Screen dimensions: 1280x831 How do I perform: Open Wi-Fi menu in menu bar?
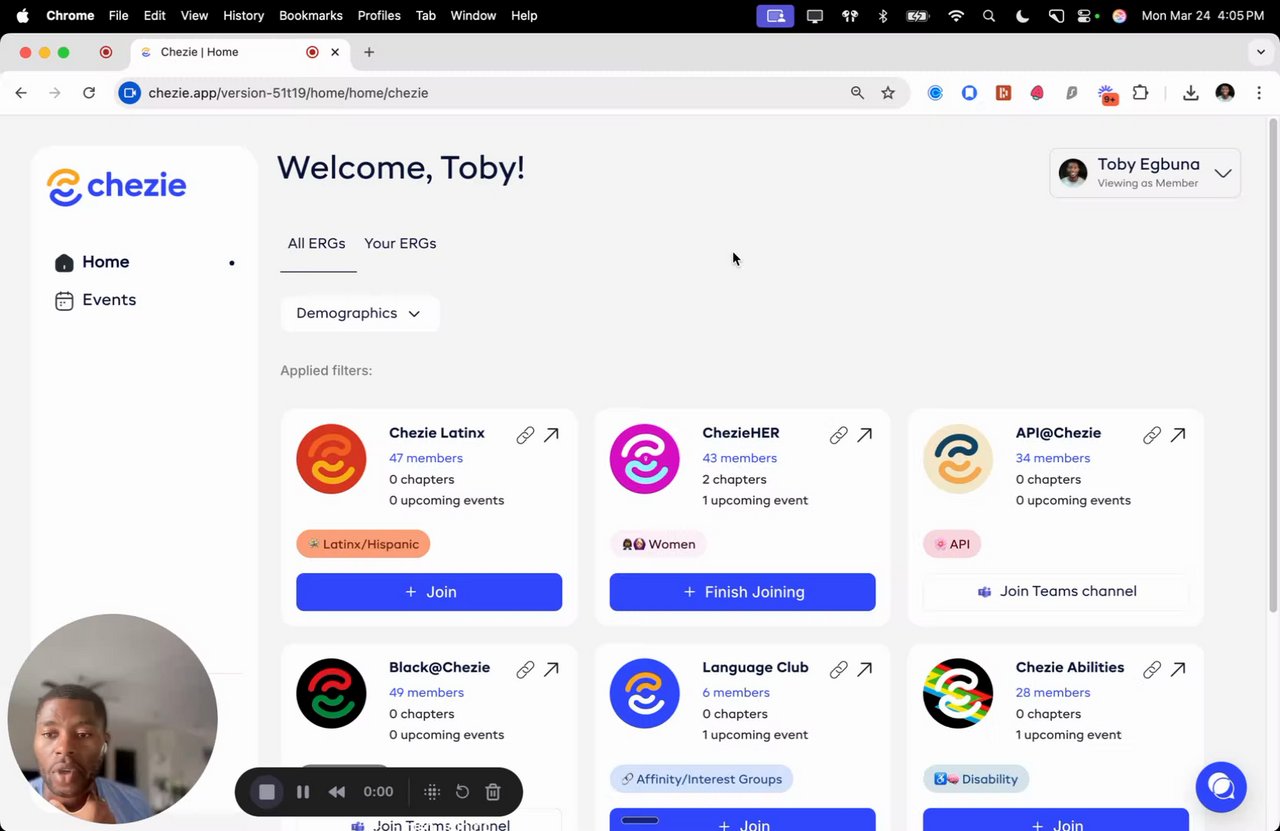pos(956,16)
